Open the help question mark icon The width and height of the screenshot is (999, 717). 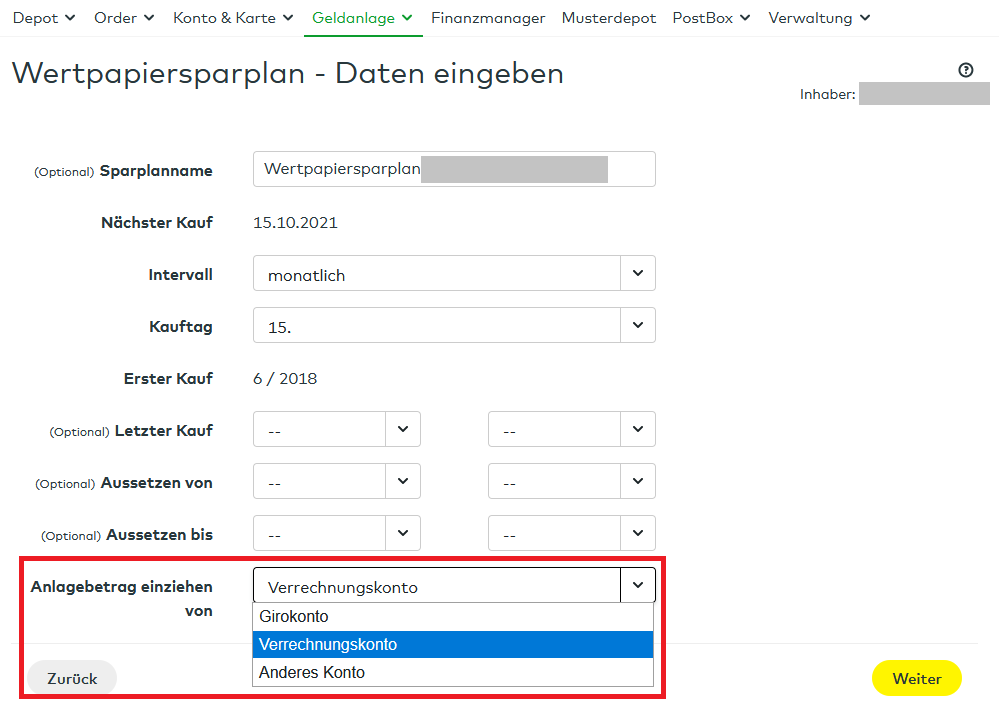click(965, 70)
